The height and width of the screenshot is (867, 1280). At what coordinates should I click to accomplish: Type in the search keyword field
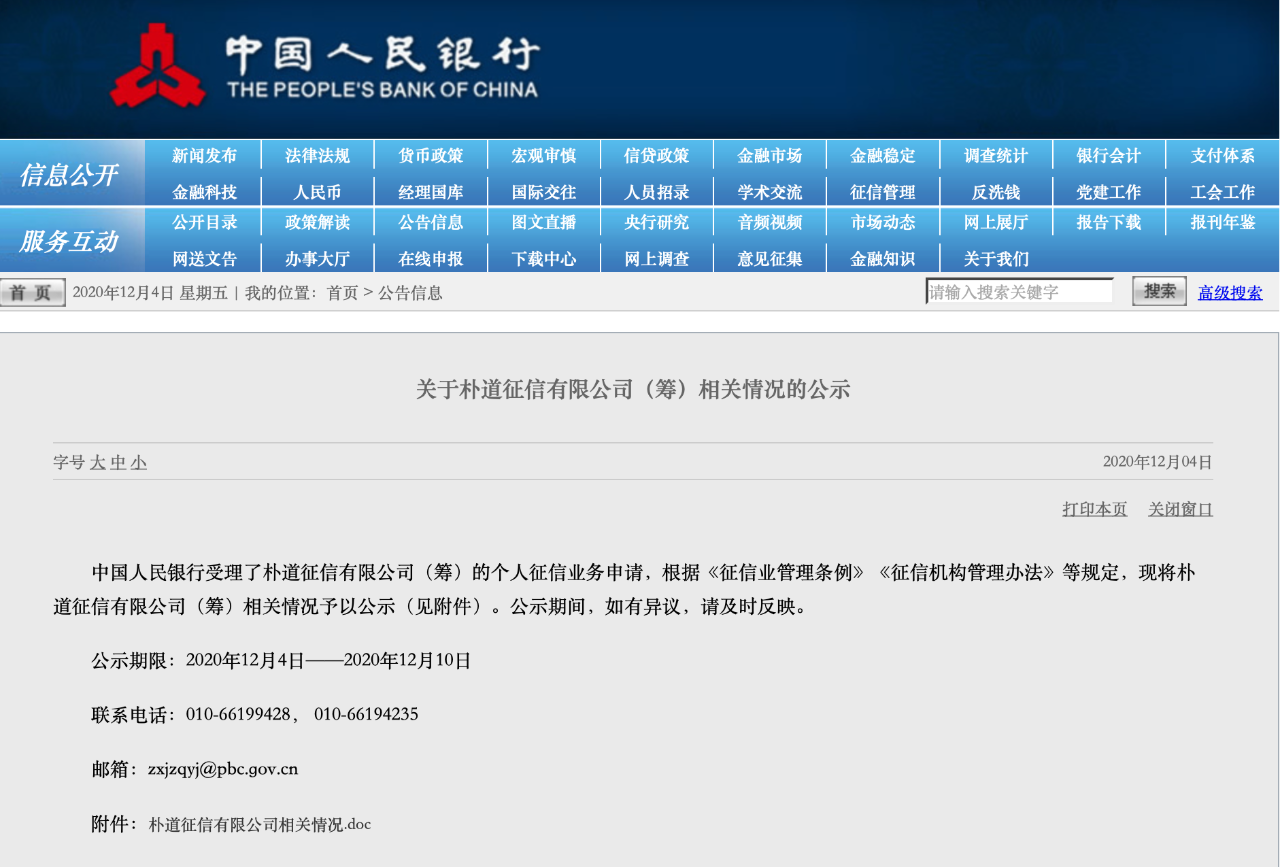(1018, 292)
